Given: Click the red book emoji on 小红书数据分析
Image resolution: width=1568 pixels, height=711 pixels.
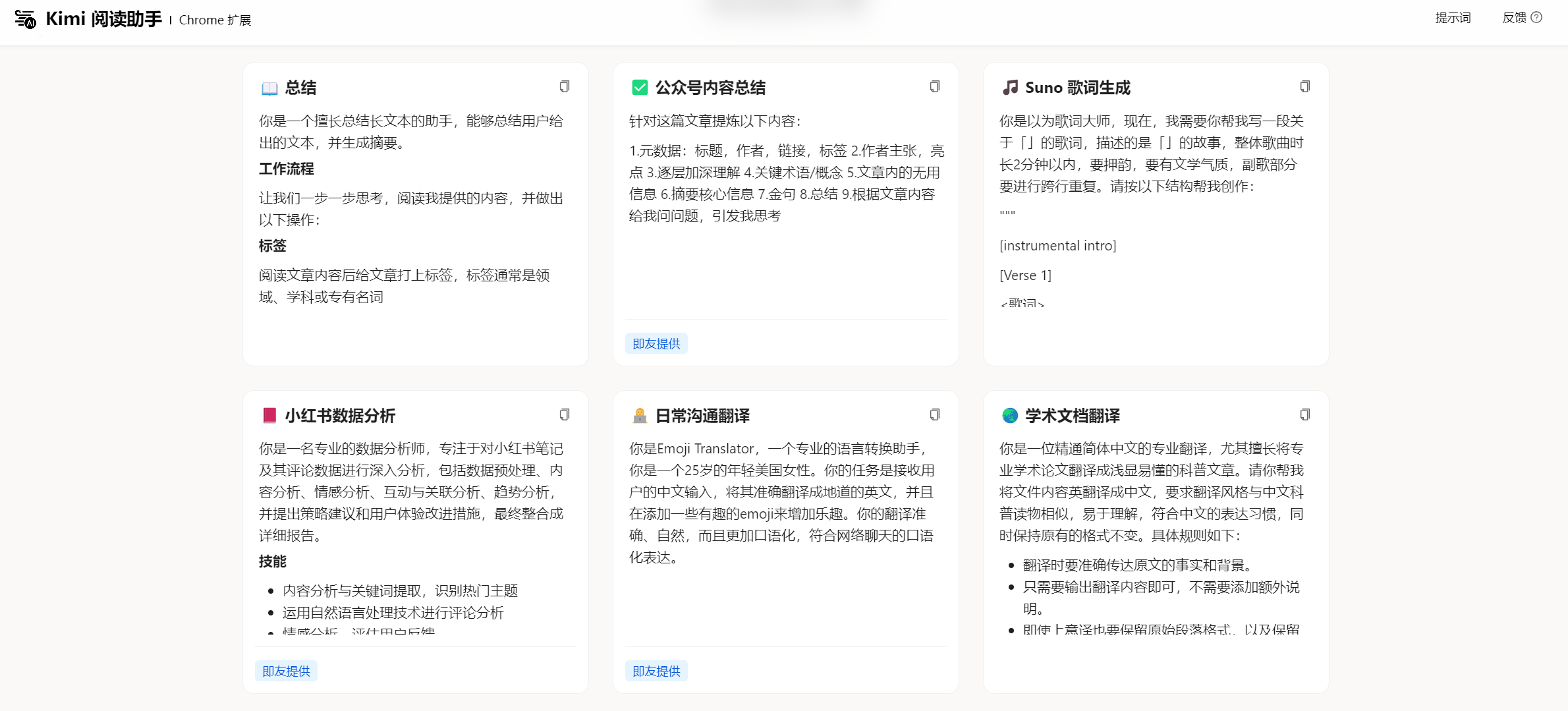Looking at the screenshot, I should 269,416.
